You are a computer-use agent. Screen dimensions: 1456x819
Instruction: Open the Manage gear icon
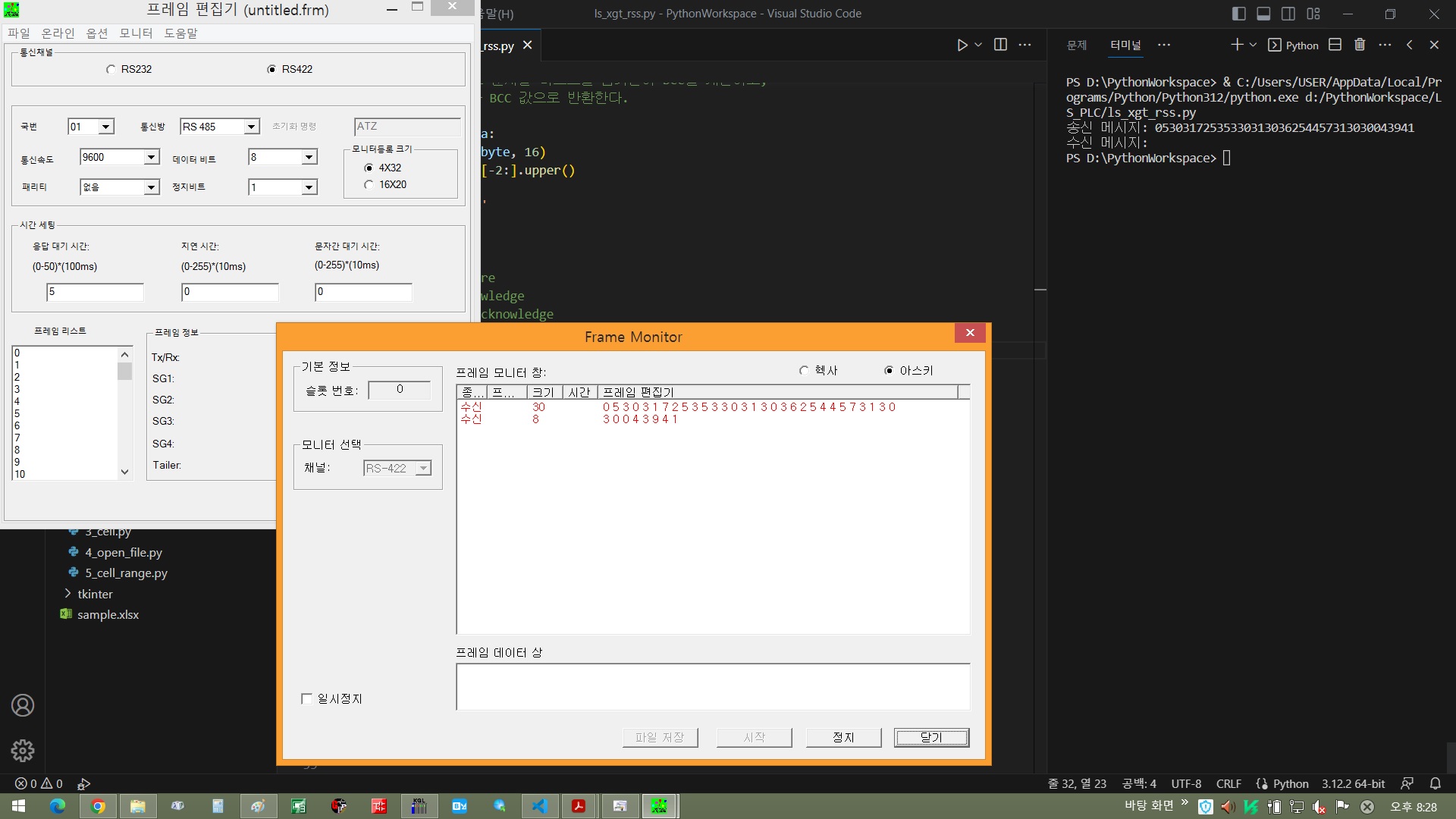coord(23,750)
